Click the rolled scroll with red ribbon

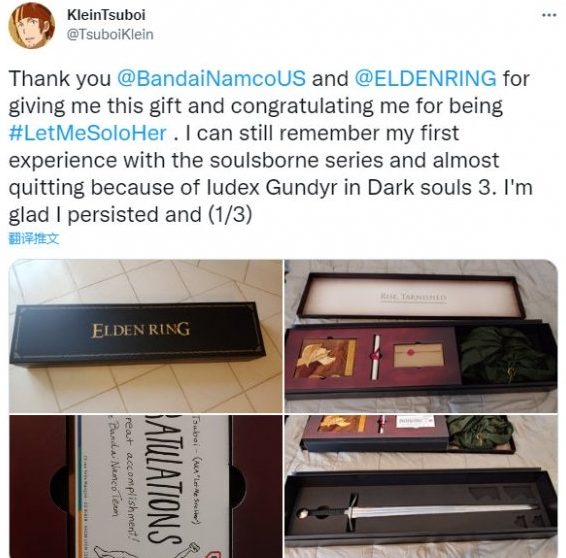tap(376, 357)
